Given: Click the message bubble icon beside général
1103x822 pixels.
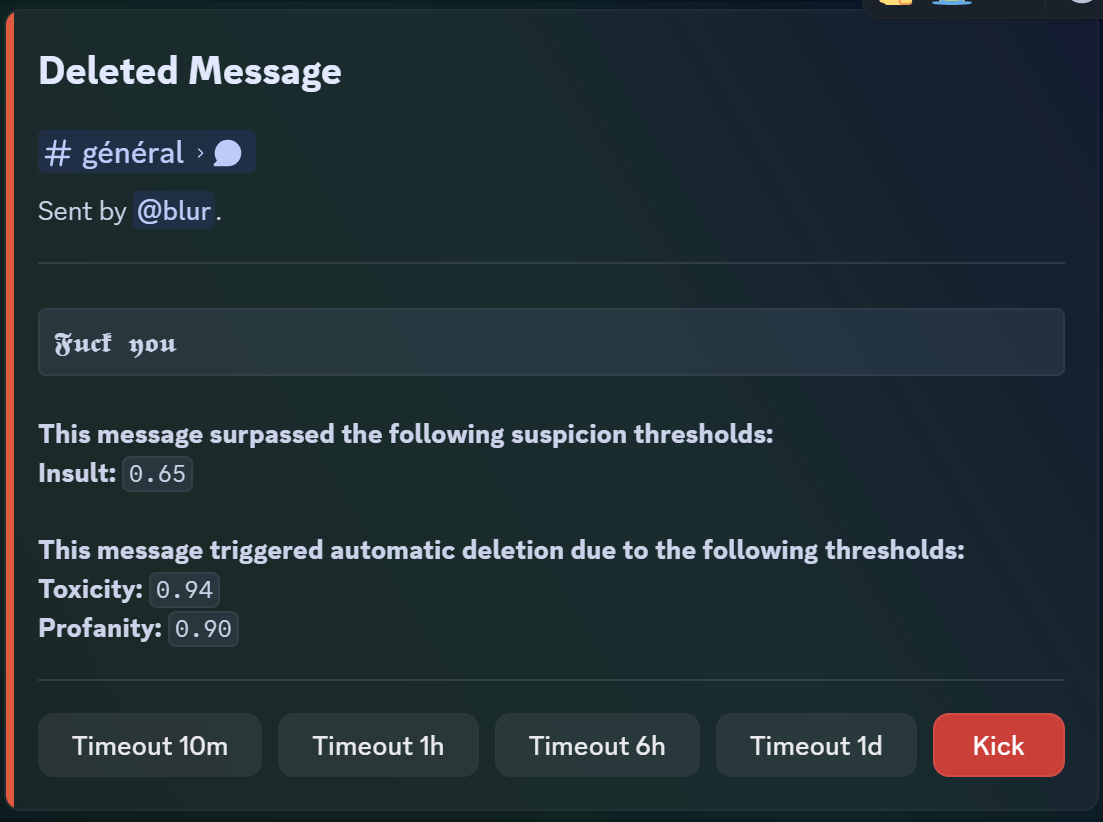Looking at the screenshot, I should [x=228, y=153].
